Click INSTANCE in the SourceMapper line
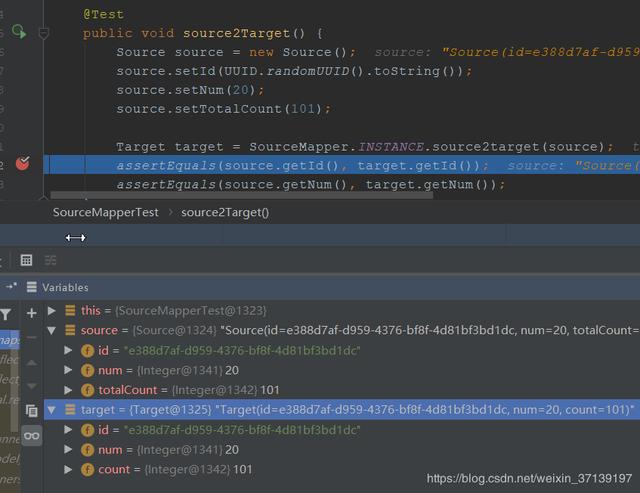Image resolution: width=640 pixels, height=493 pixels. pyautogui.click(x=391, y=147)
